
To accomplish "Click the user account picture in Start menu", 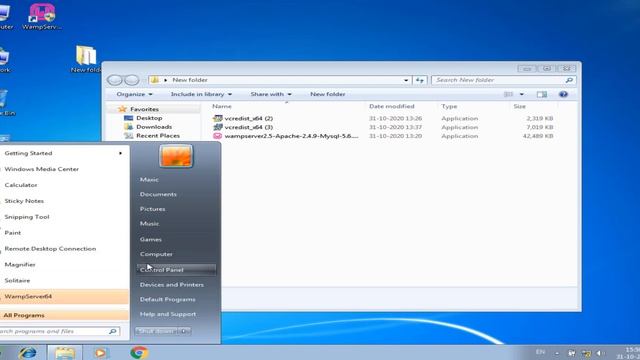I will tap(176, 156).
